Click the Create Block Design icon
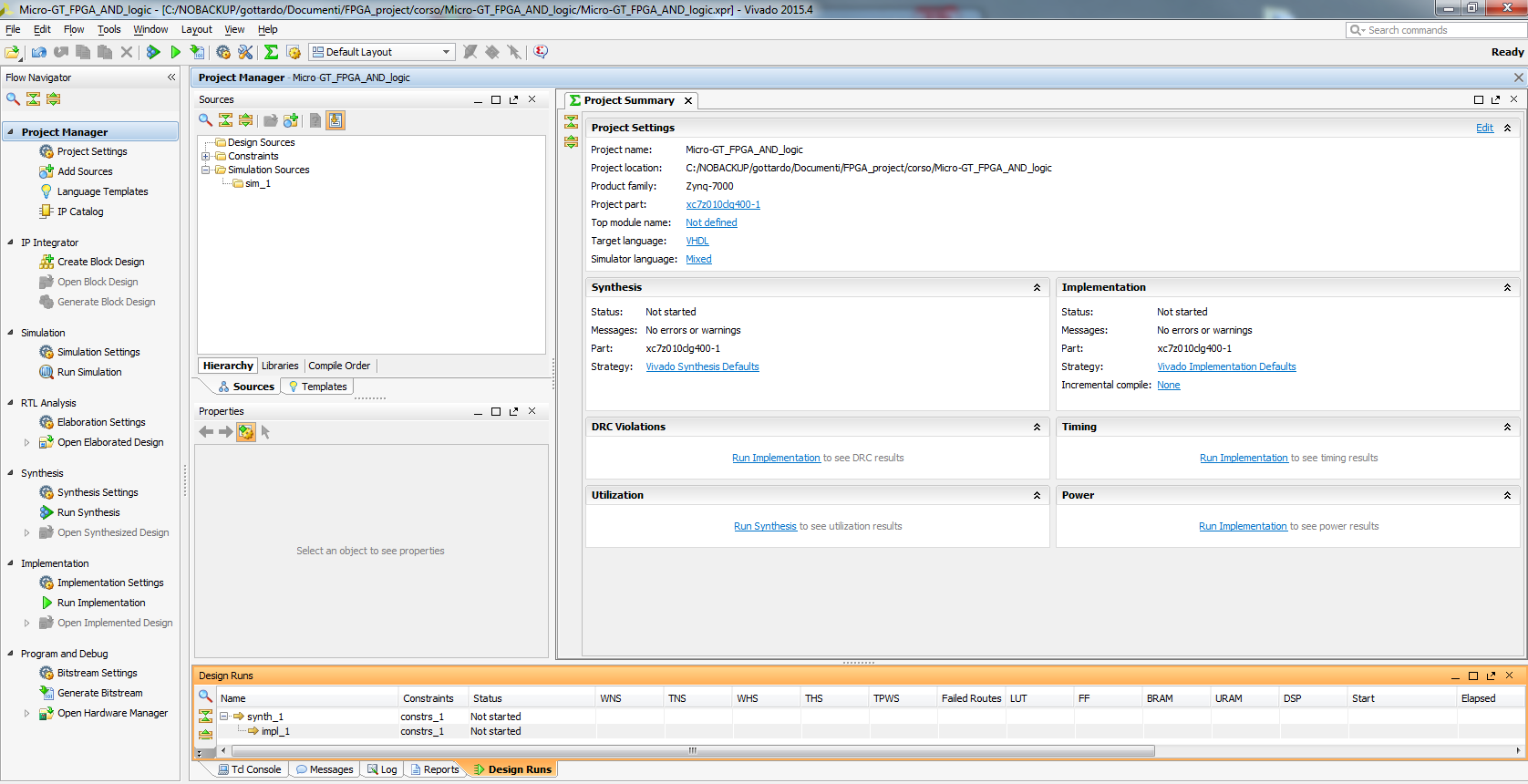This screenshot has width=1528, height=784. pyautogui.click(x=46, y=262)
